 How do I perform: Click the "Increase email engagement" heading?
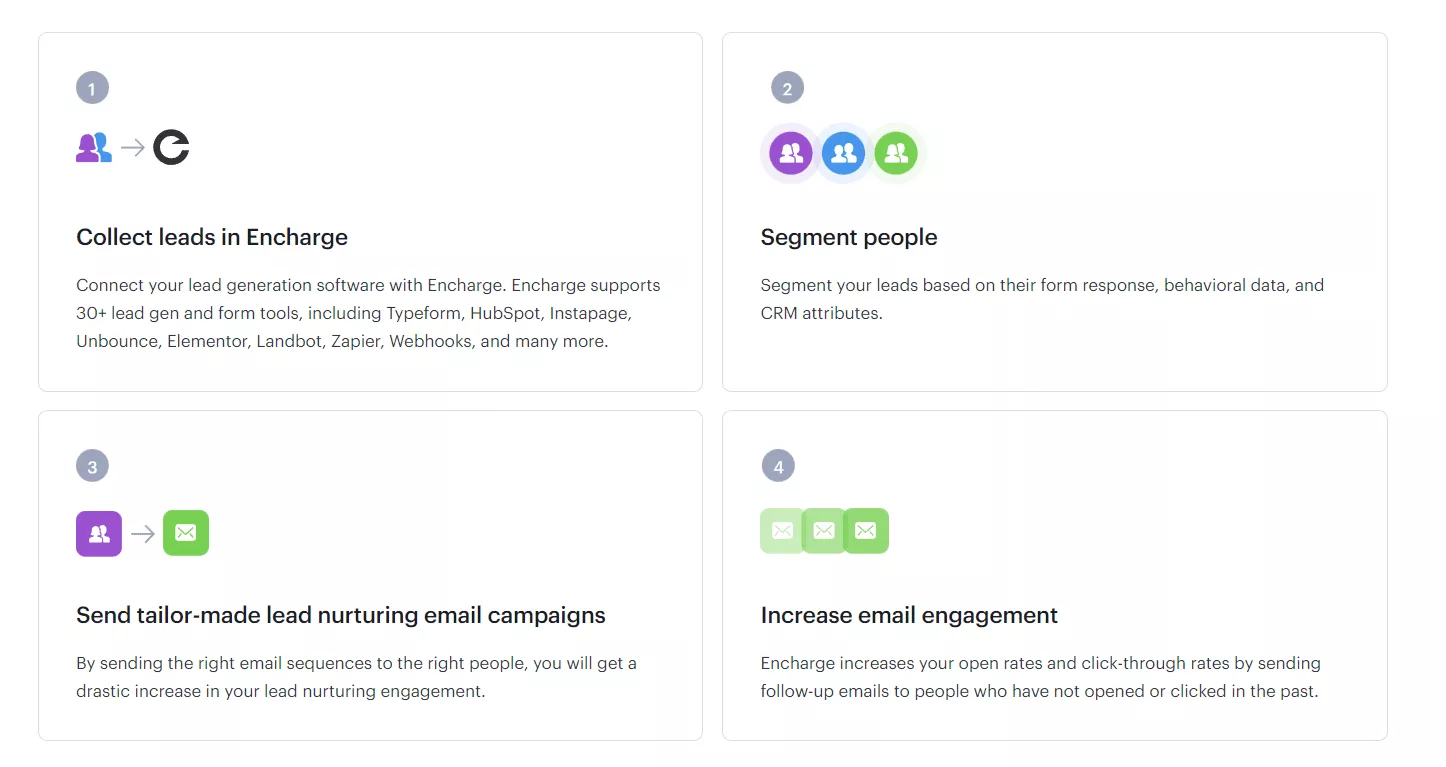point(909,615)
